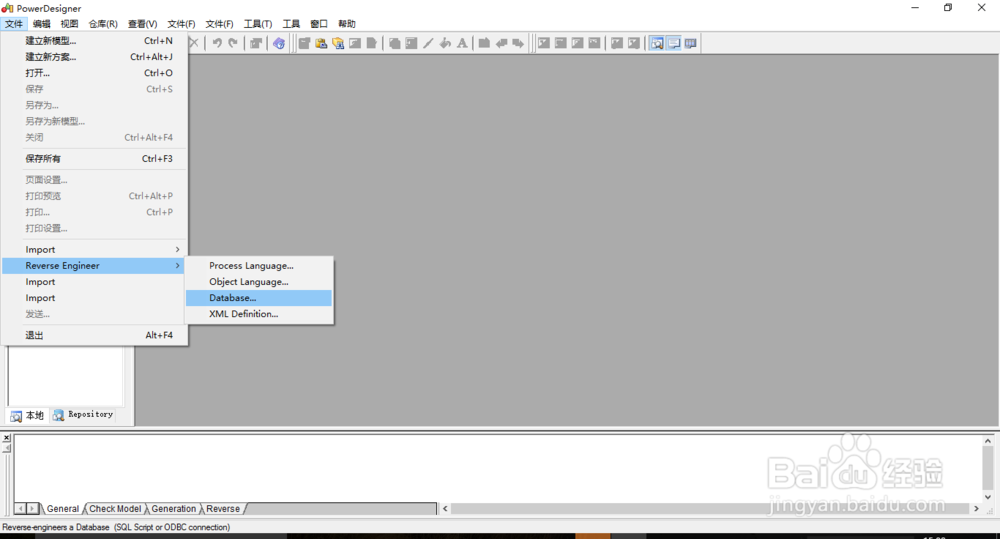
Task: Select 保存所有 menu entry
Action: pos(94,158)
